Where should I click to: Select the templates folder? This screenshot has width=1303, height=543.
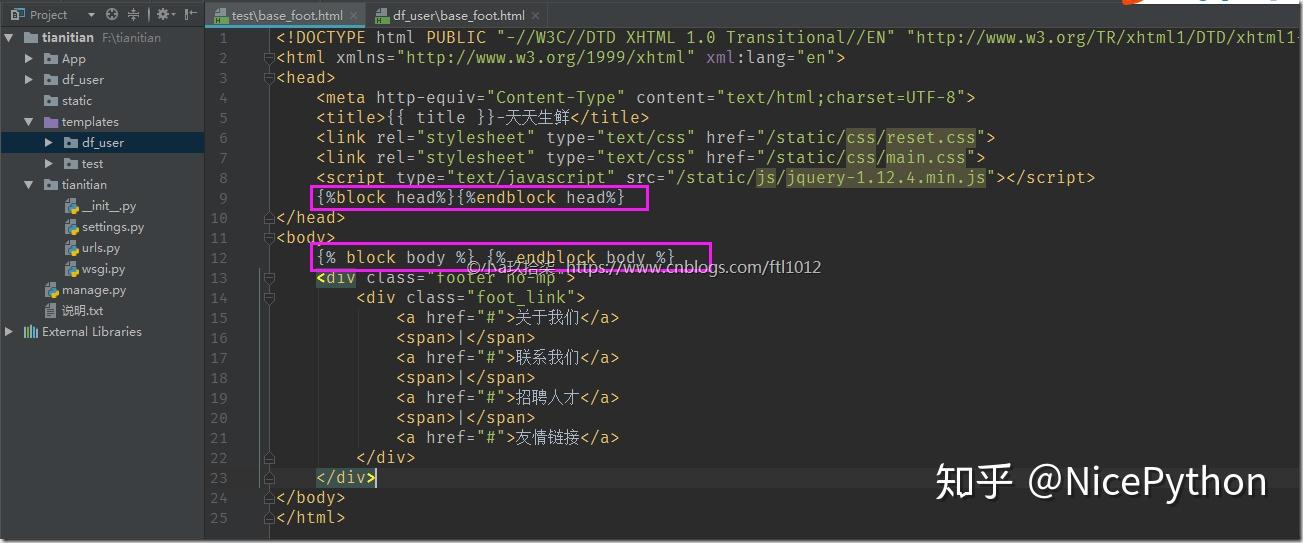pyautogui.click(x=90, y=122)
